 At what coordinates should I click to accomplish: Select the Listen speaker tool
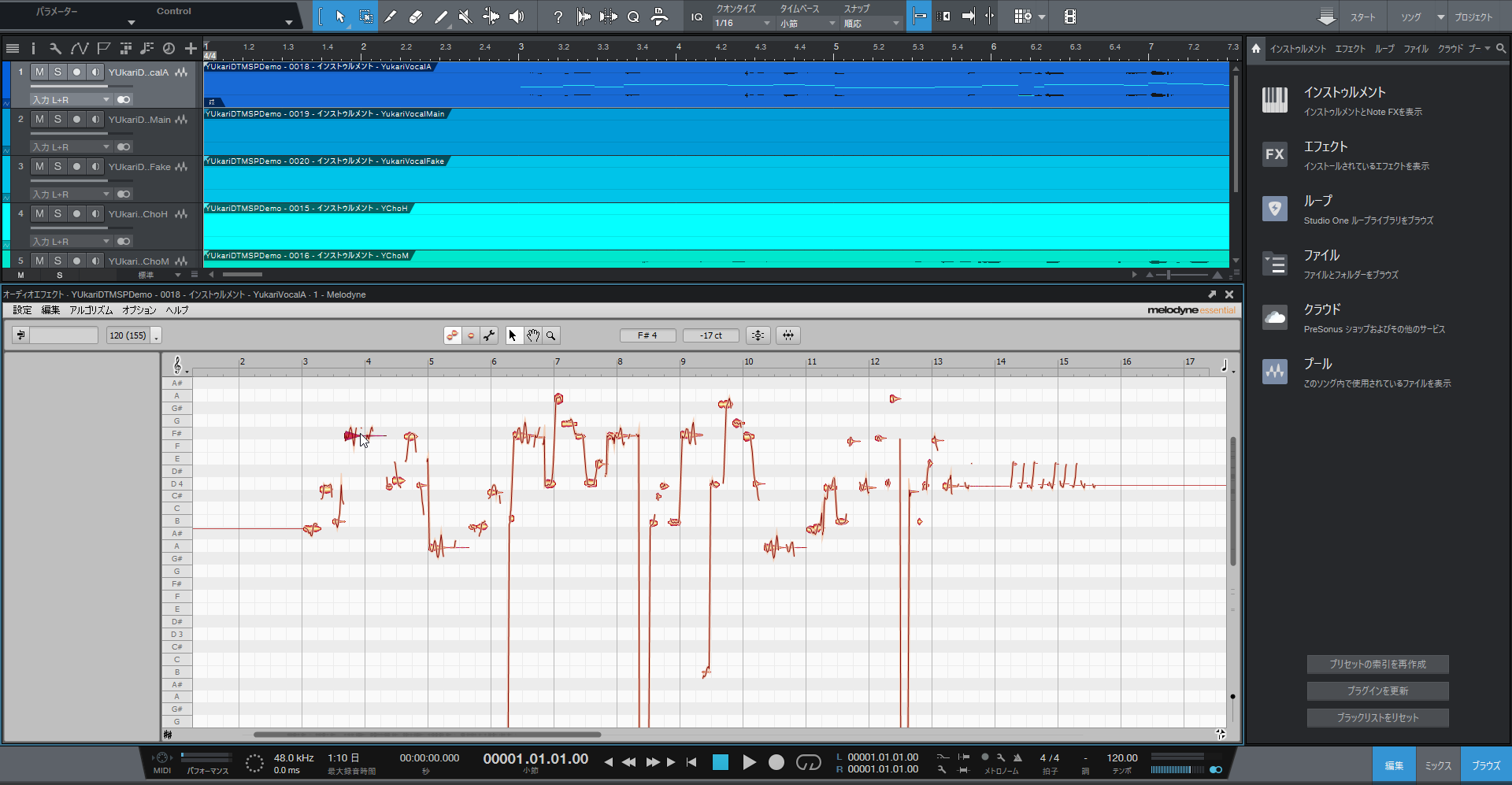517,17
